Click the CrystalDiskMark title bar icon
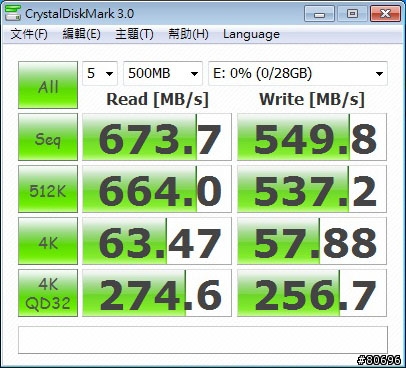 point(13,13)
